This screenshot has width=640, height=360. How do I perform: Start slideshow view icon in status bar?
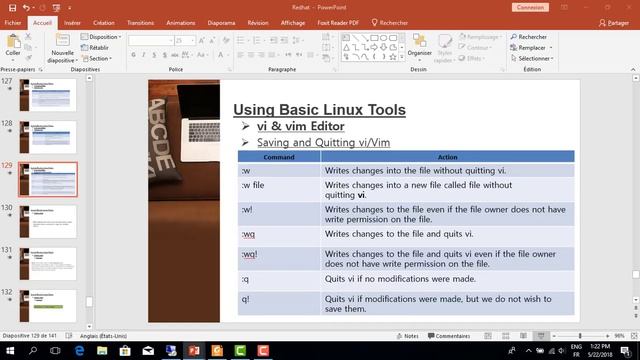541,336
